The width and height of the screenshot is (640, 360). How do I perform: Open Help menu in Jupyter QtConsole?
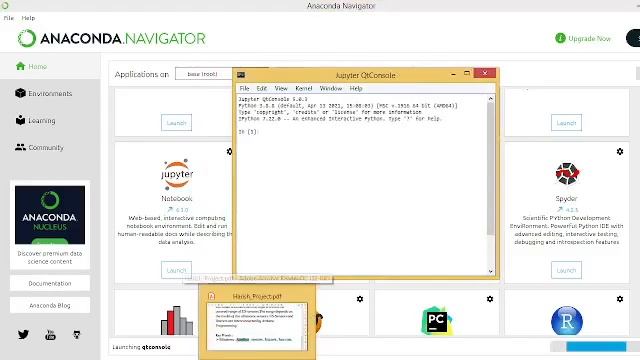click(356, 88)
